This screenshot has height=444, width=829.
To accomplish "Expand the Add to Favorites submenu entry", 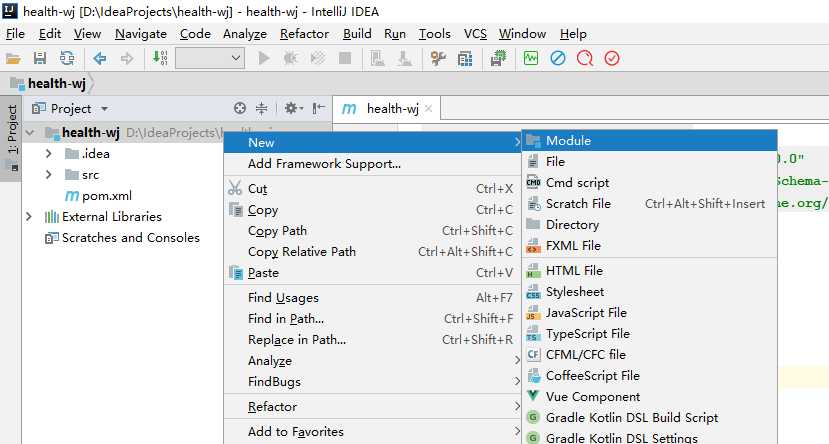I will 372,432.
